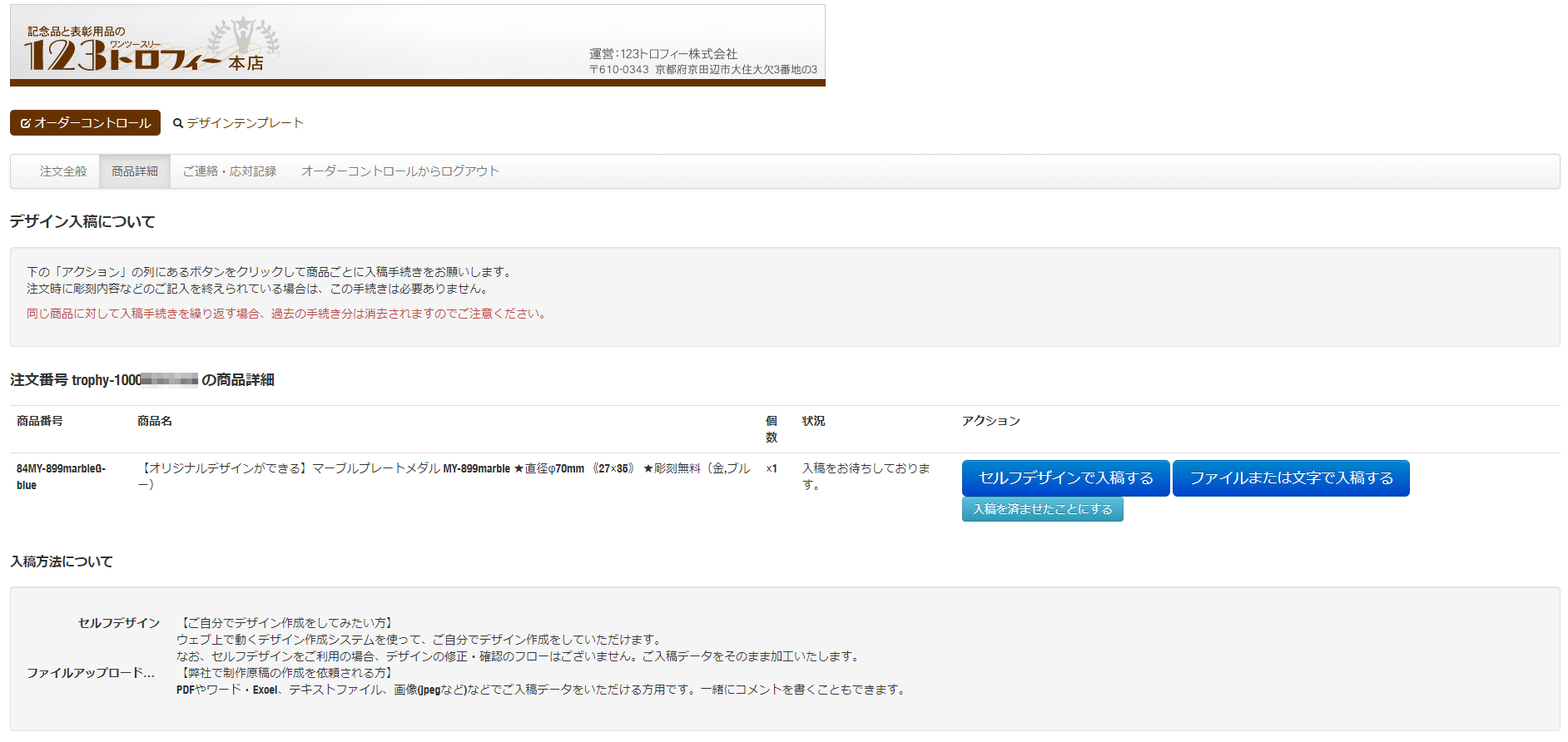Click the edit pencil icon beside オーダーコントロール
The image size is (1568, 742).
pyautogui.click(x=26, y=123)
